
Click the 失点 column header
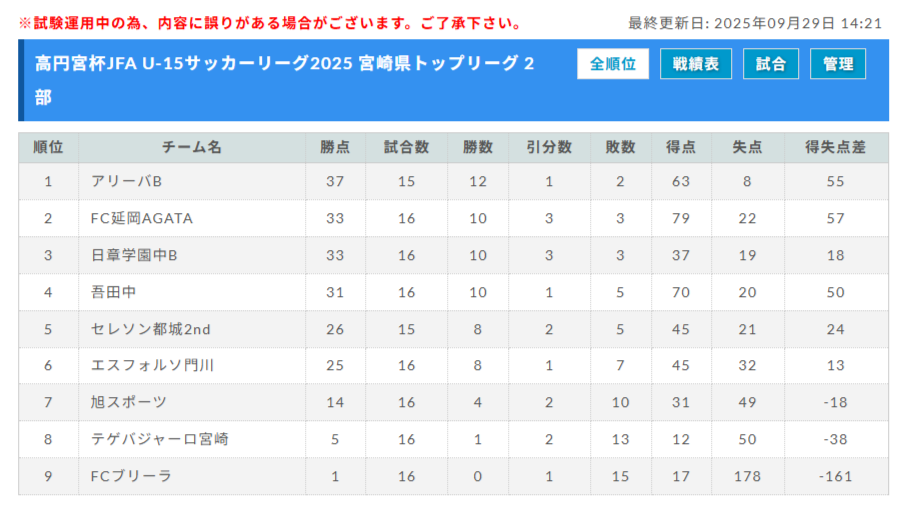(x=747, y=147)
